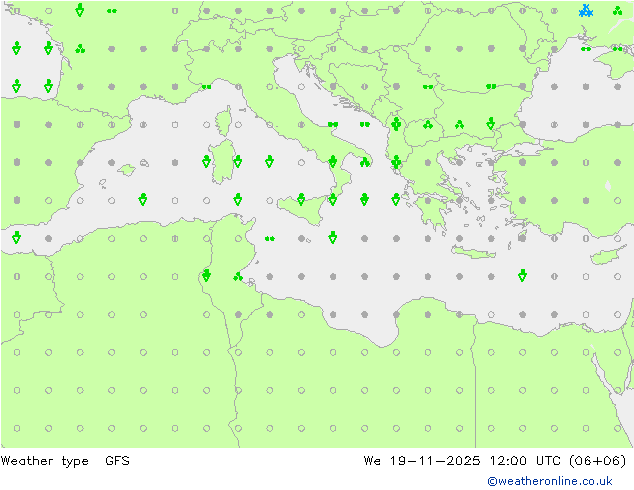Click the blue snow symbol
Screen dimensions: 634x490
pyautogui.click(x=586, y=11)
